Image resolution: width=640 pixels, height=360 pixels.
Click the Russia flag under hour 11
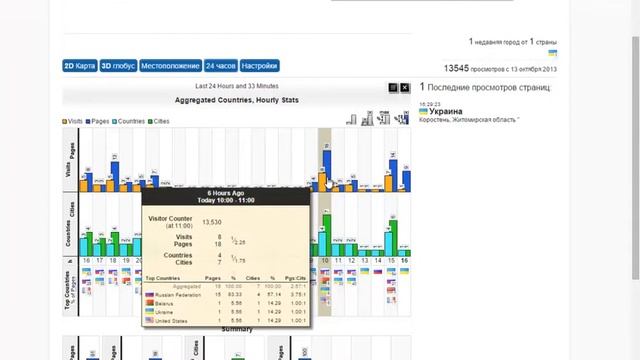338,272
